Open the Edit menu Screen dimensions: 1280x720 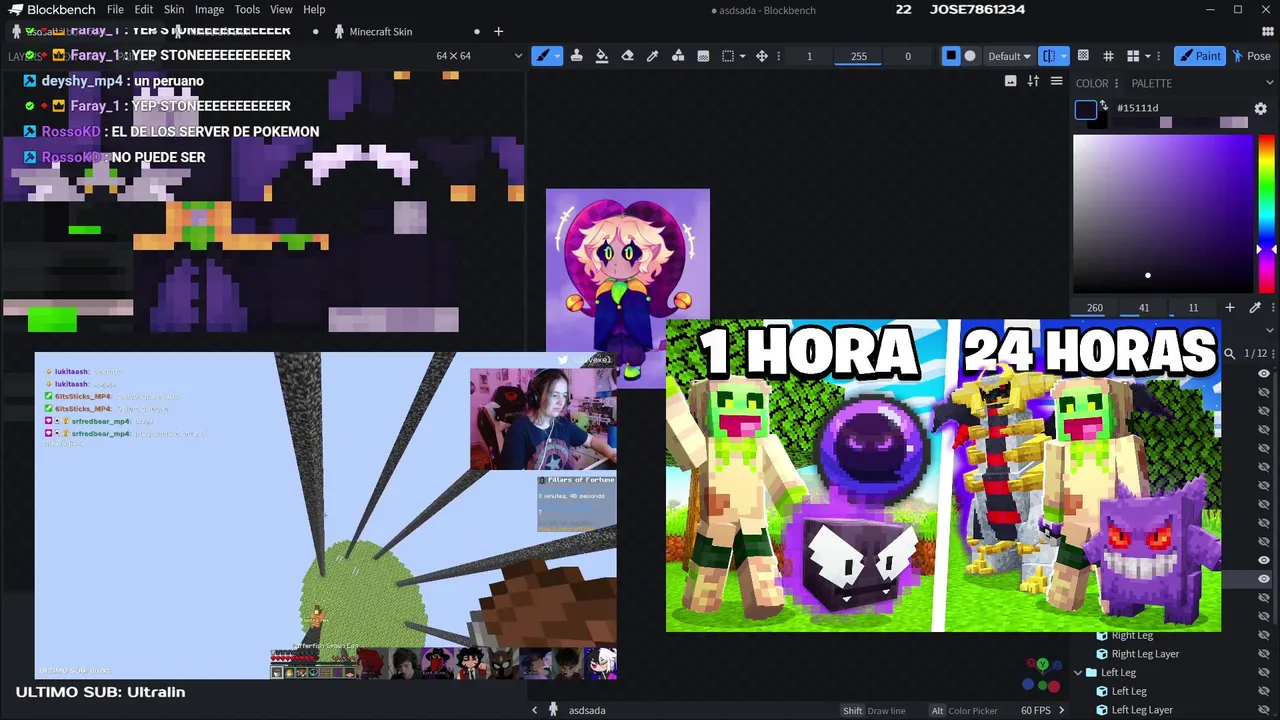click(144, 10)
